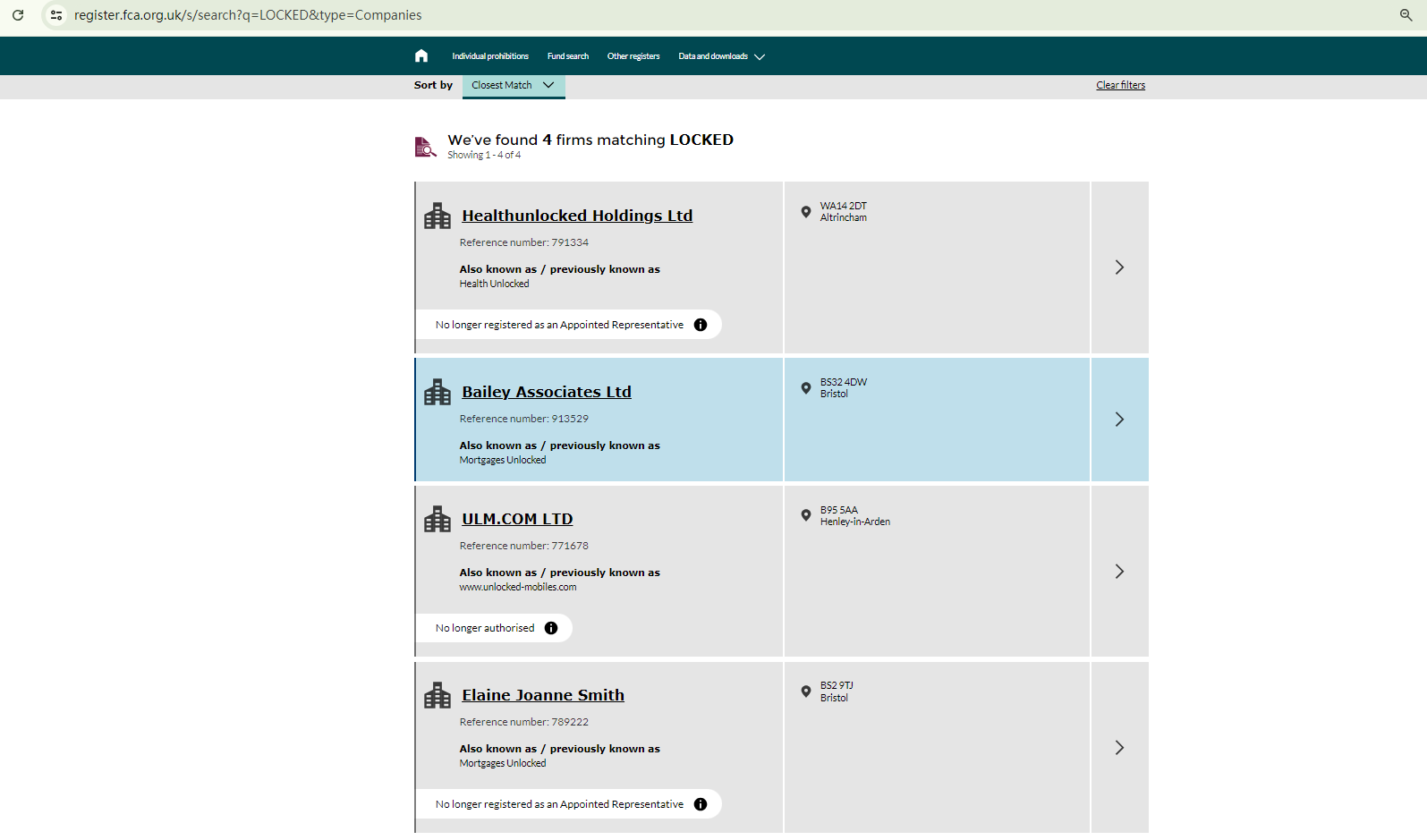Show info for Healthunlocked's Appointed Representative status

(701, 325)
